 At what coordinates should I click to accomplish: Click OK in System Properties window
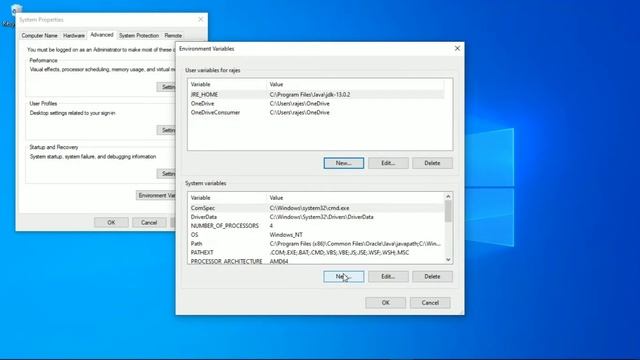pos(111,222)
